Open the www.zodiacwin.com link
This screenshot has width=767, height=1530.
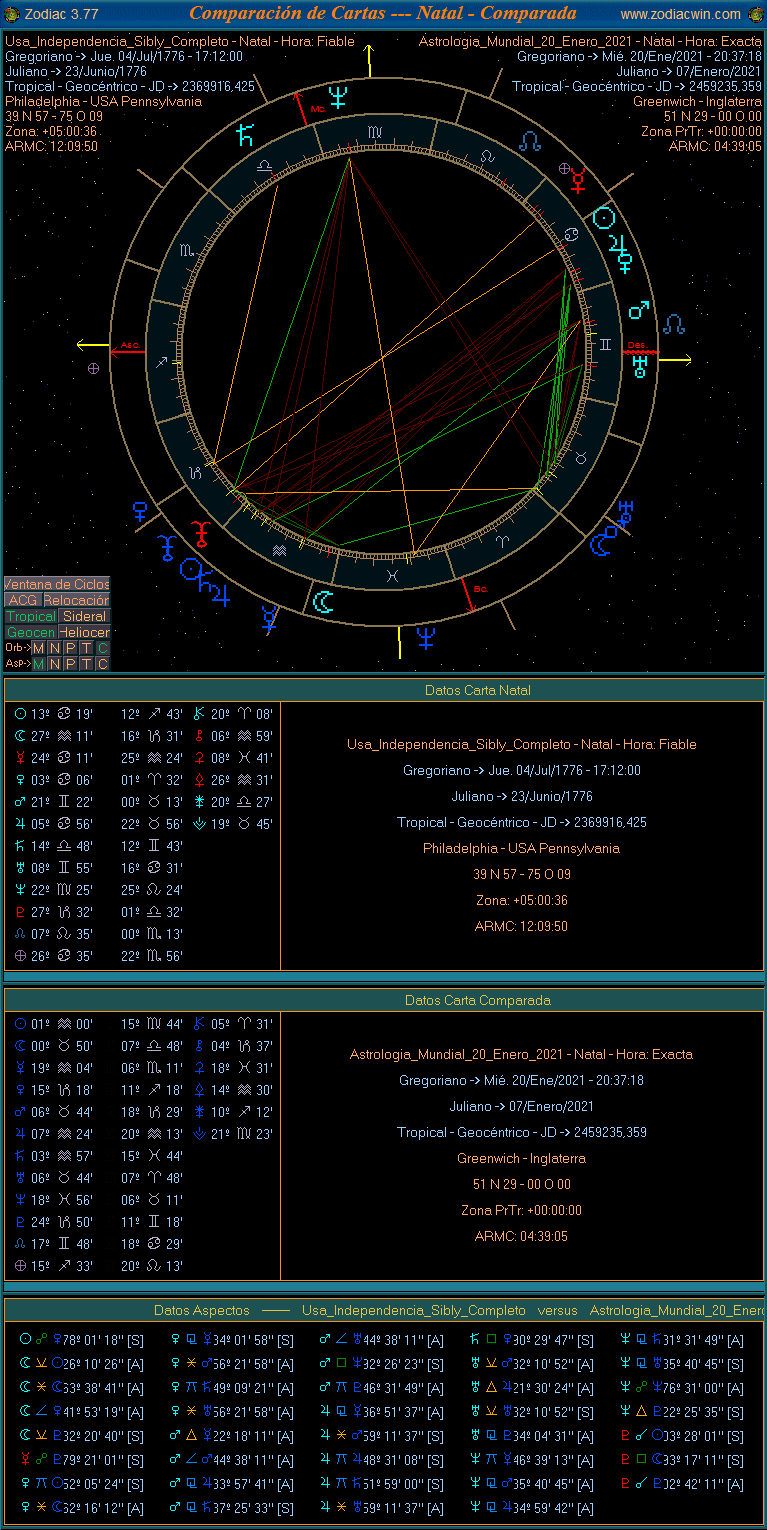coord(681,14)
